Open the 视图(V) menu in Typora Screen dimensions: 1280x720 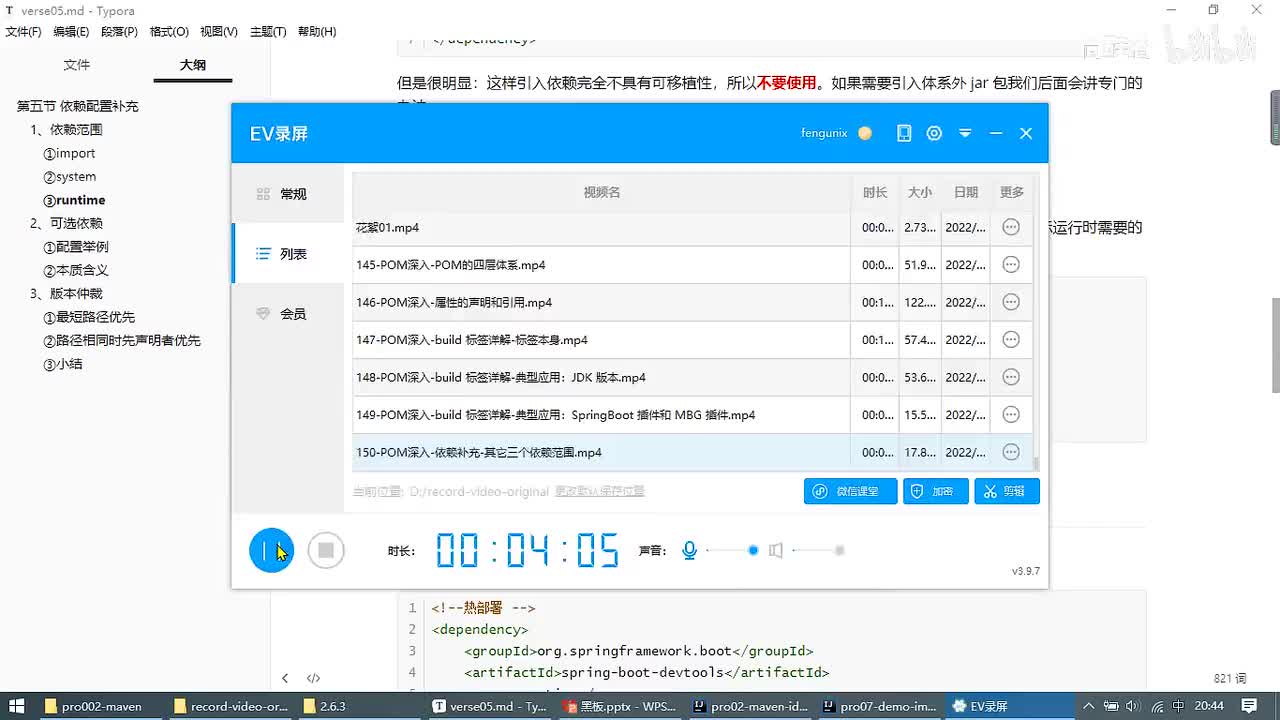coord(219,32)
